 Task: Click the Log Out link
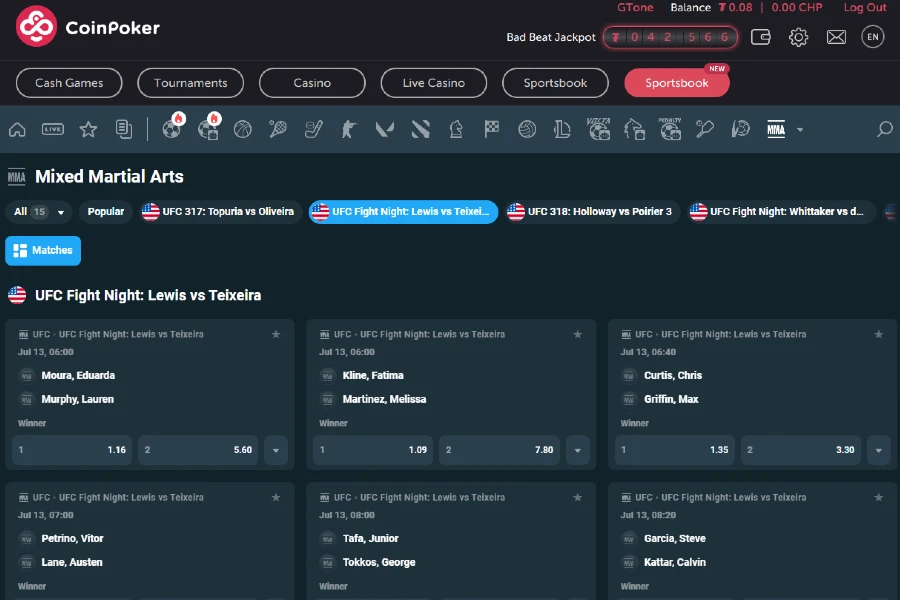tap(866, 7)
